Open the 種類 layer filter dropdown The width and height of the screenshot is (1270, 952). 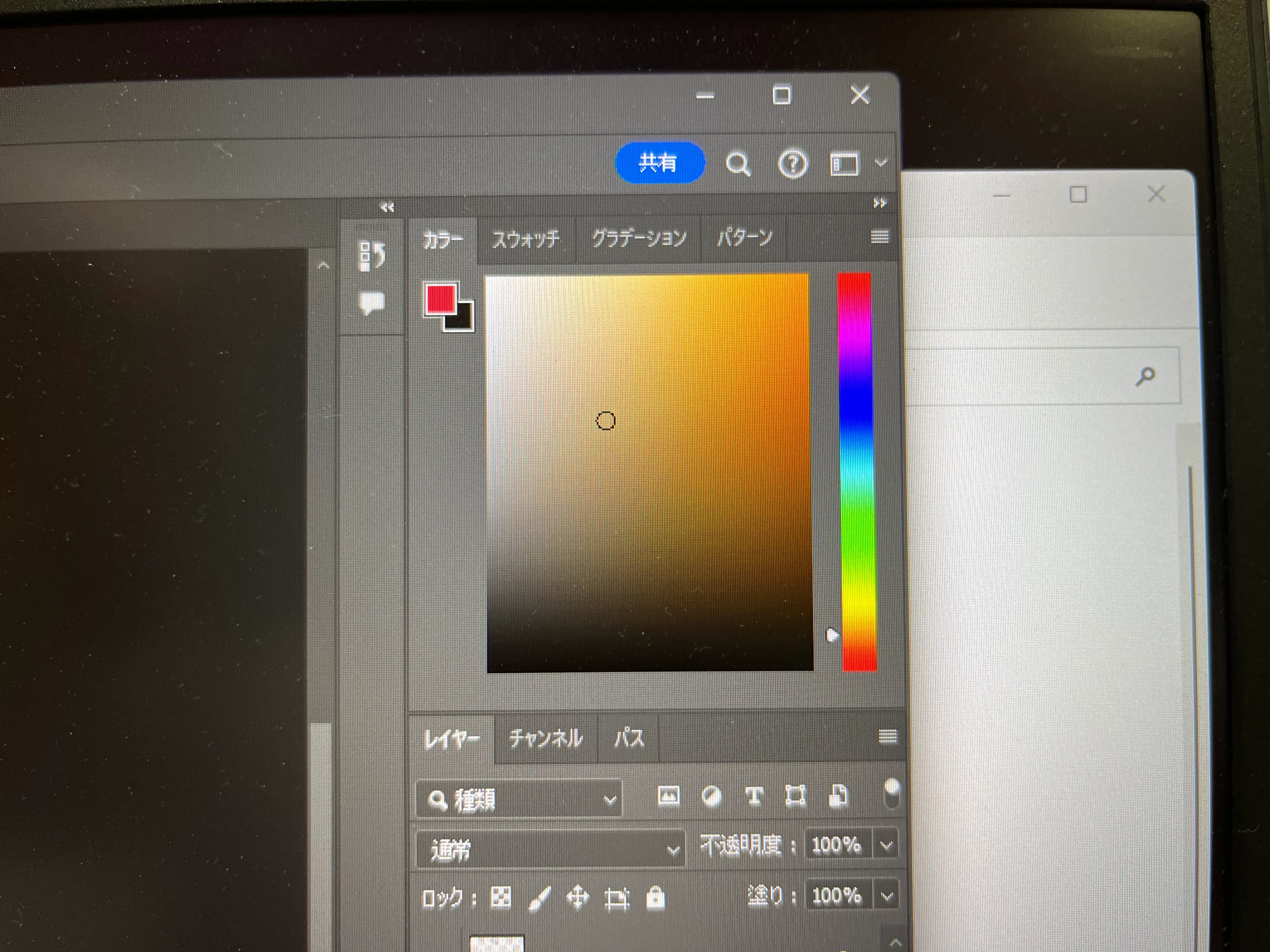[x=520, y=799]
